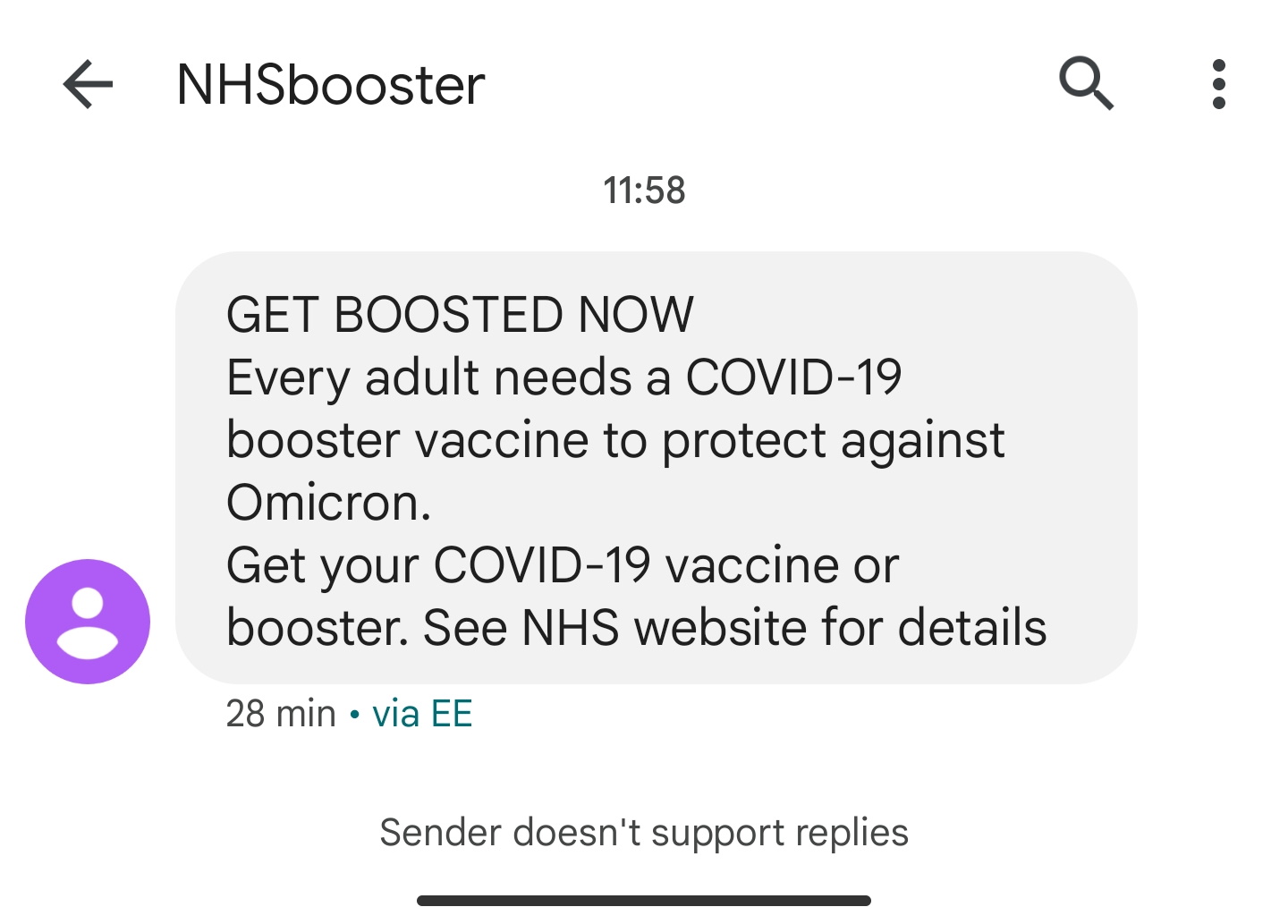Click the "Every adult needs a COVID-19" line

[x=563, y=377]
